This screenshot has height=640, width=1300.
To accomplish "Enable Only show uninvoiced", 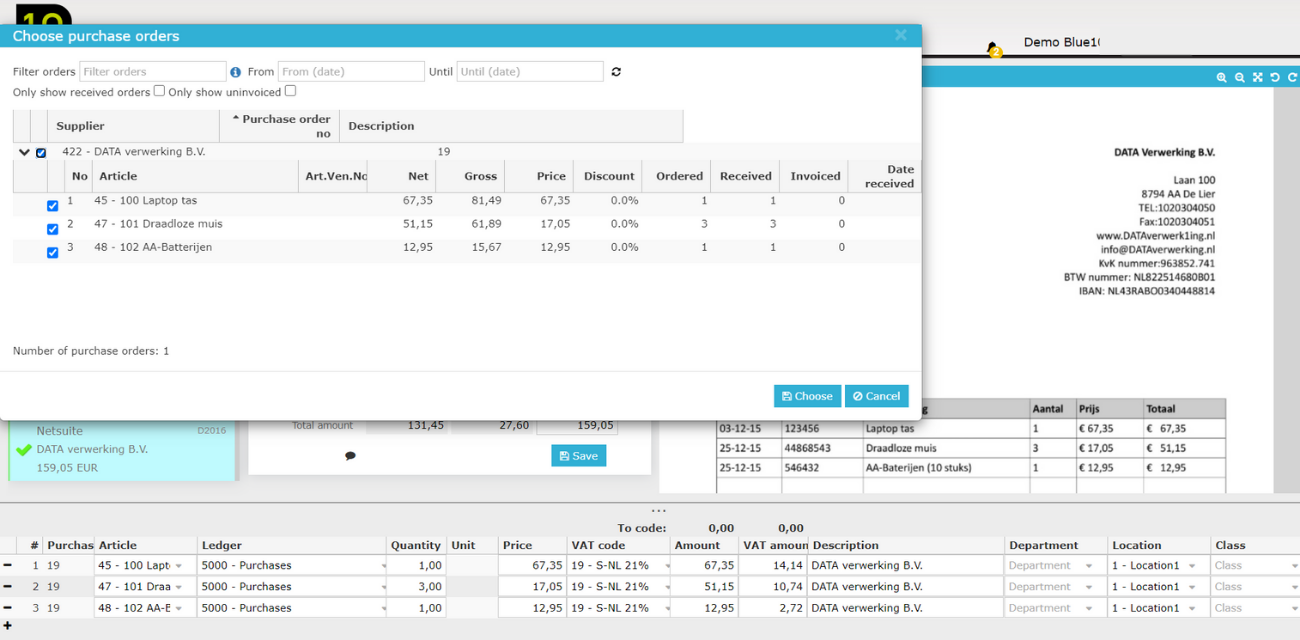I will click(290, 91).
